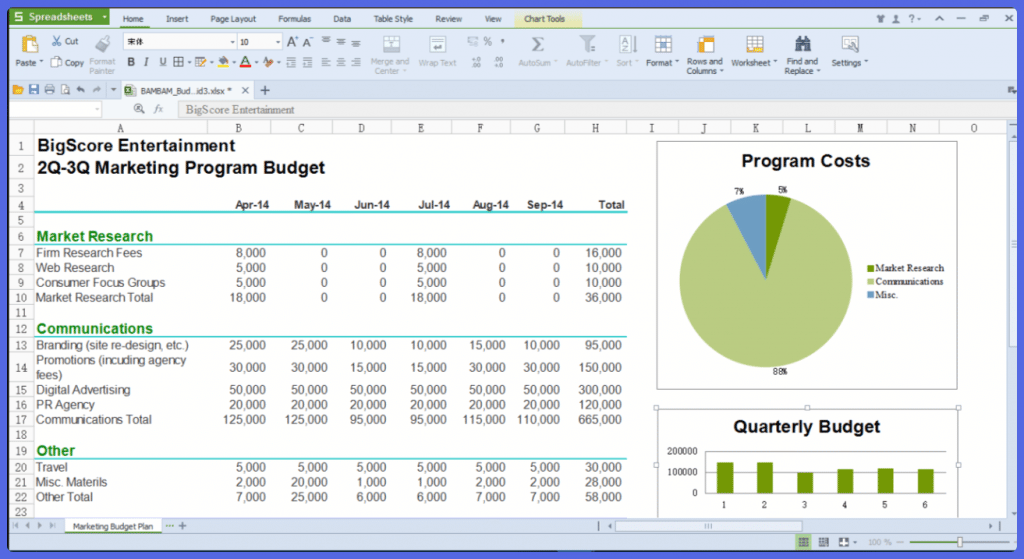Viewport: 1024px width, 559px height.
Task: Click the Settings icon
Action: pos(850,44)
